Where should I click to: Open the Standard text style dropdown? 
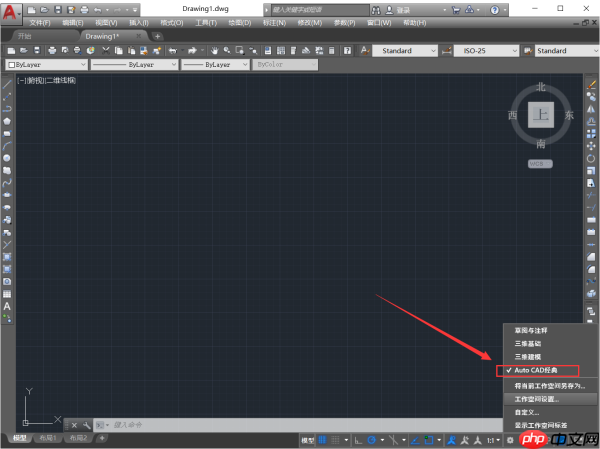[x=405, y=51]
